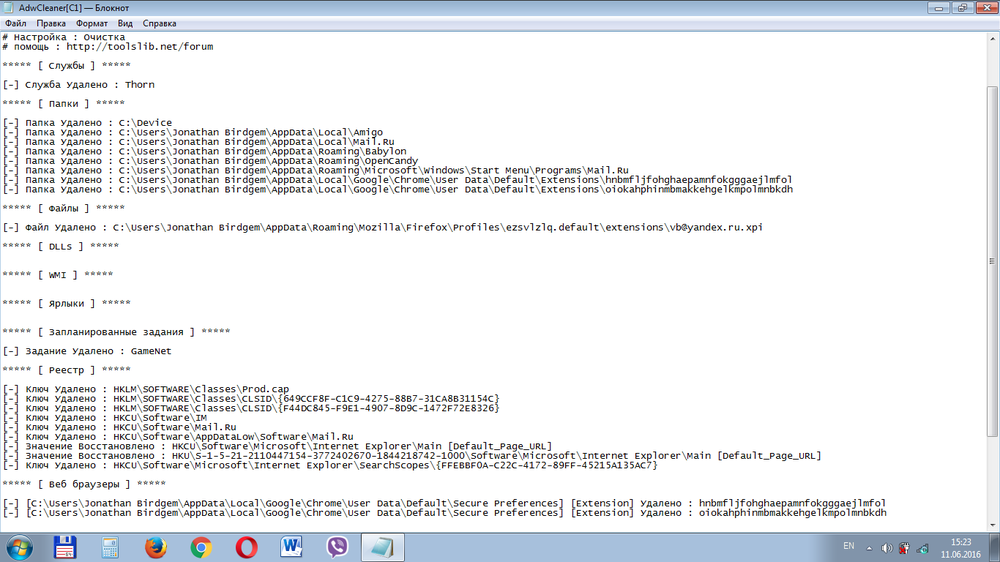This screenshot has height=562, width=1000.
Task: Click the '[ Ярлыки ]' section header
Action: pyautogui.click(x=66, y=304)
